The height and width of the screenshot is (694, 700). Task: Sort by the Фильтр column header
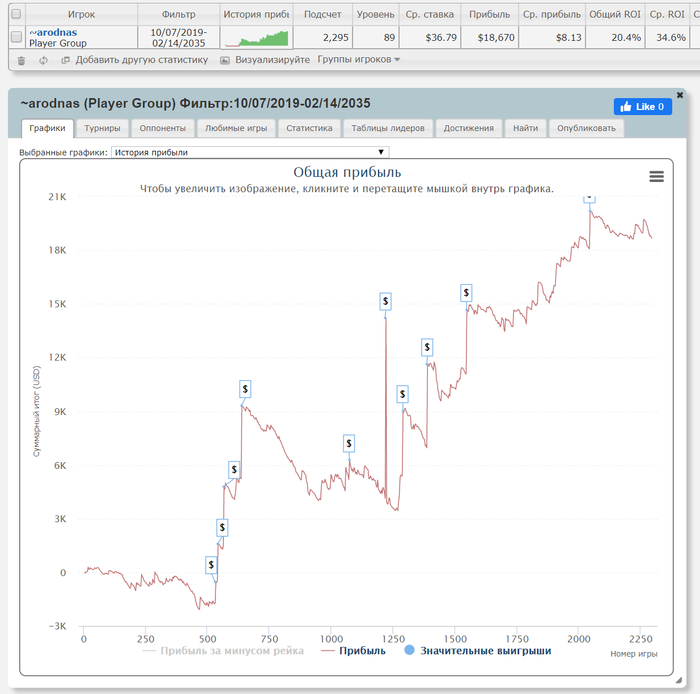click(x=179, y=14)
